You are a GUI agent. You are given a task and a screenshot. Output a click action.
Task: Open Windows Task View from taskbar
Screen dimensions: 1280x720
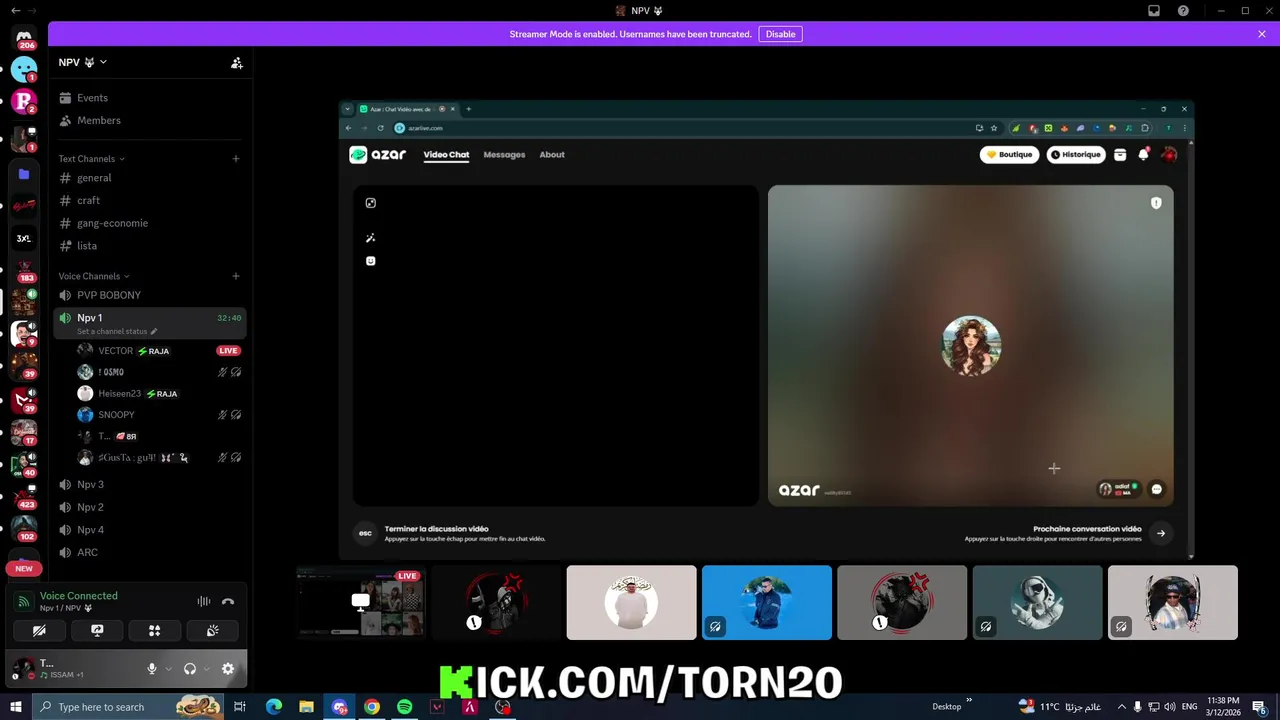240,707
